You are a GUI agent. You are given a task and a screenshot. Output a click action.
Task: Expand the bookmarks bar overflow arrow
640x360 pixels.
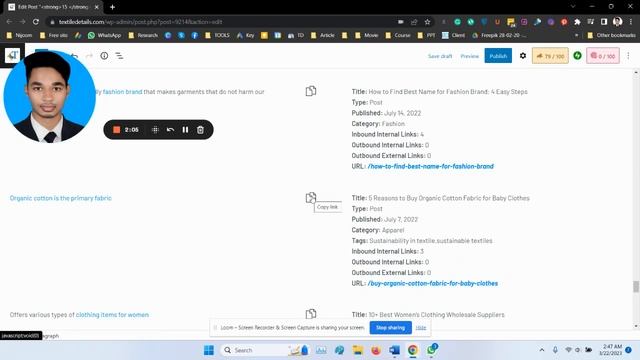click(576, 35)
